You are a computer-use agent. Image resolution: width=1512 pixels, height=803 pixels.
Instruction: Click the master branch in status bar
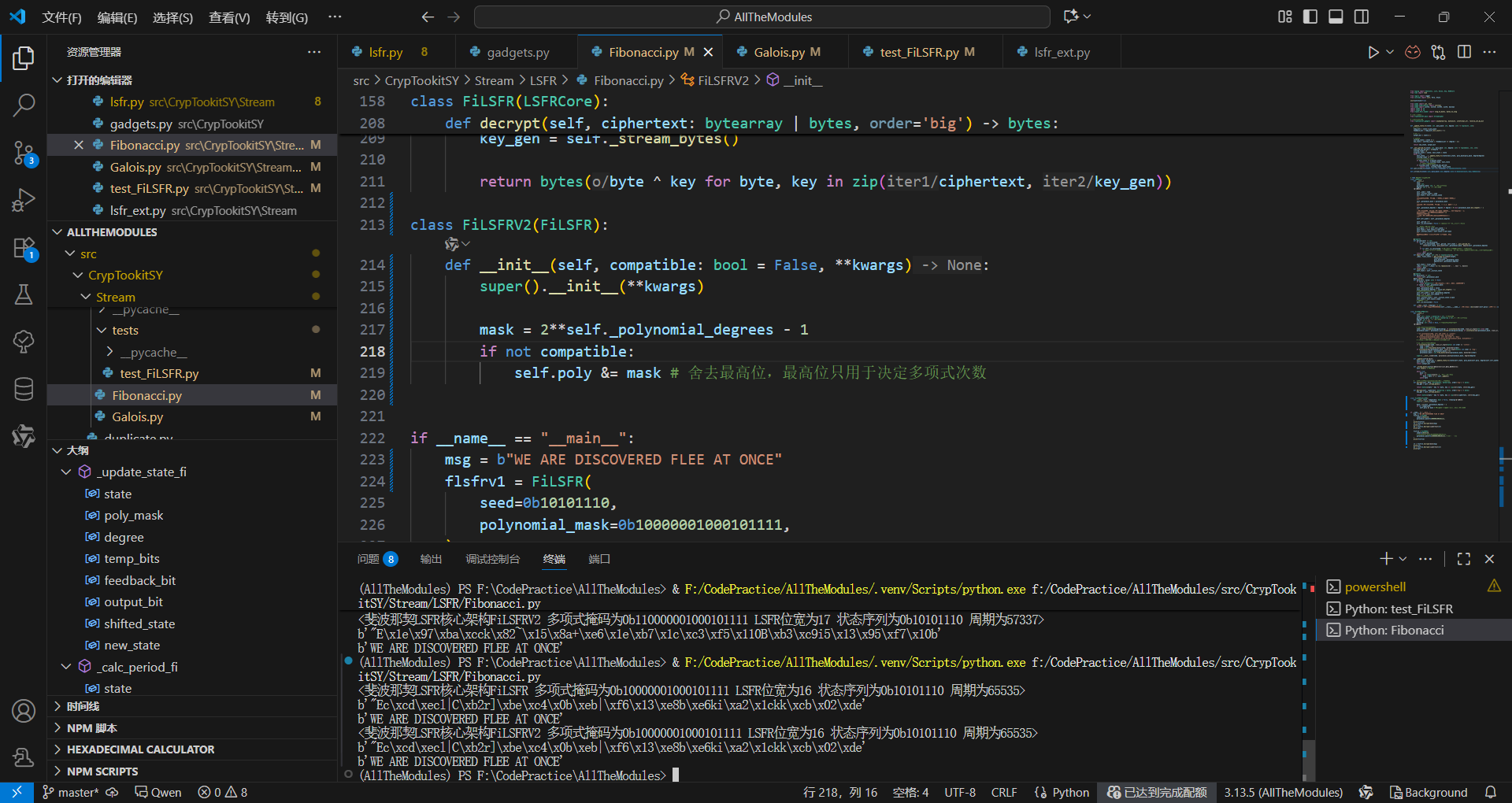click(x=71, y=792)
